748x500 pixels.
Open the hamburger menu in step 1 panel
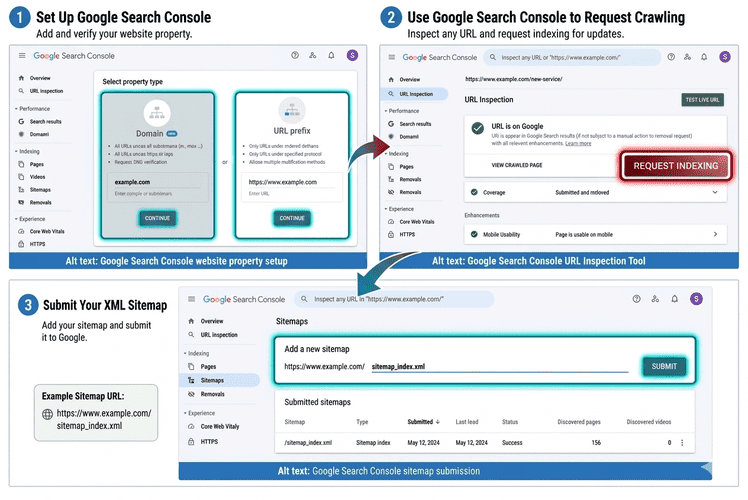[x=22, y=56]
